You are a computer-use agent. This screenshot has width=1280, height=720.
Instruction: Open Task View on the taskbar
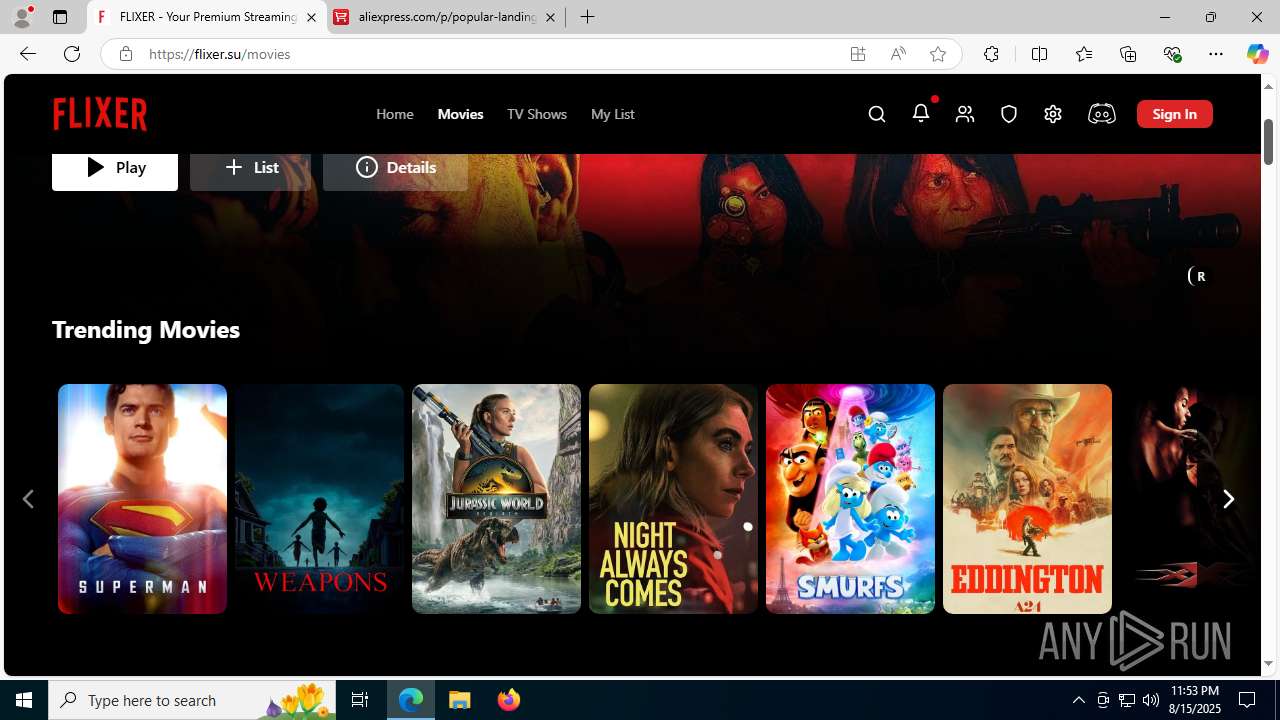360,700
